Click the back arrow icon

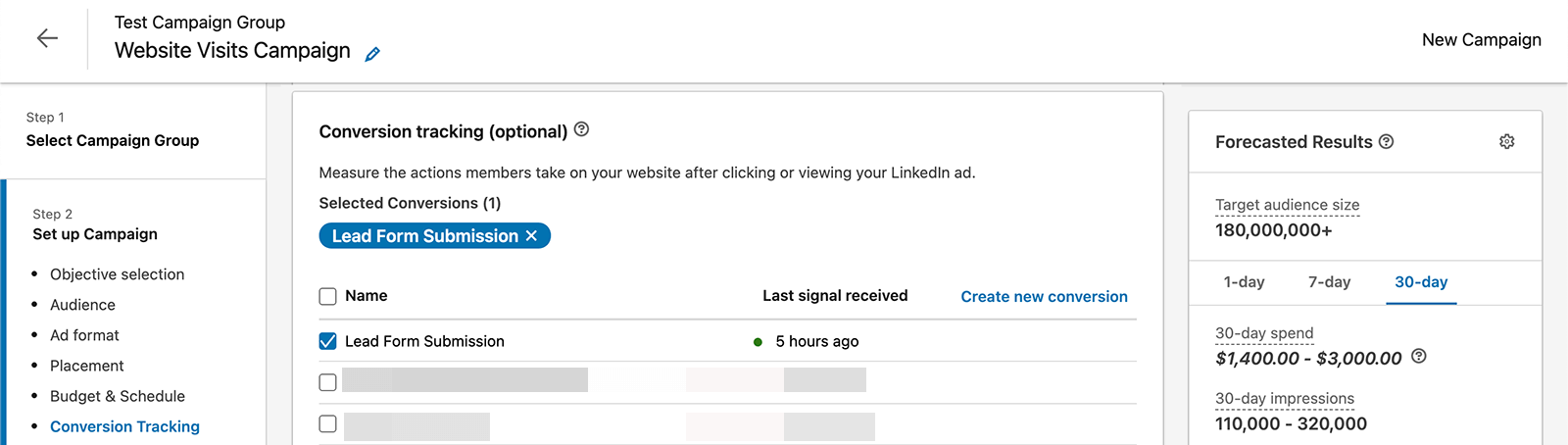(x=47, y=38)
